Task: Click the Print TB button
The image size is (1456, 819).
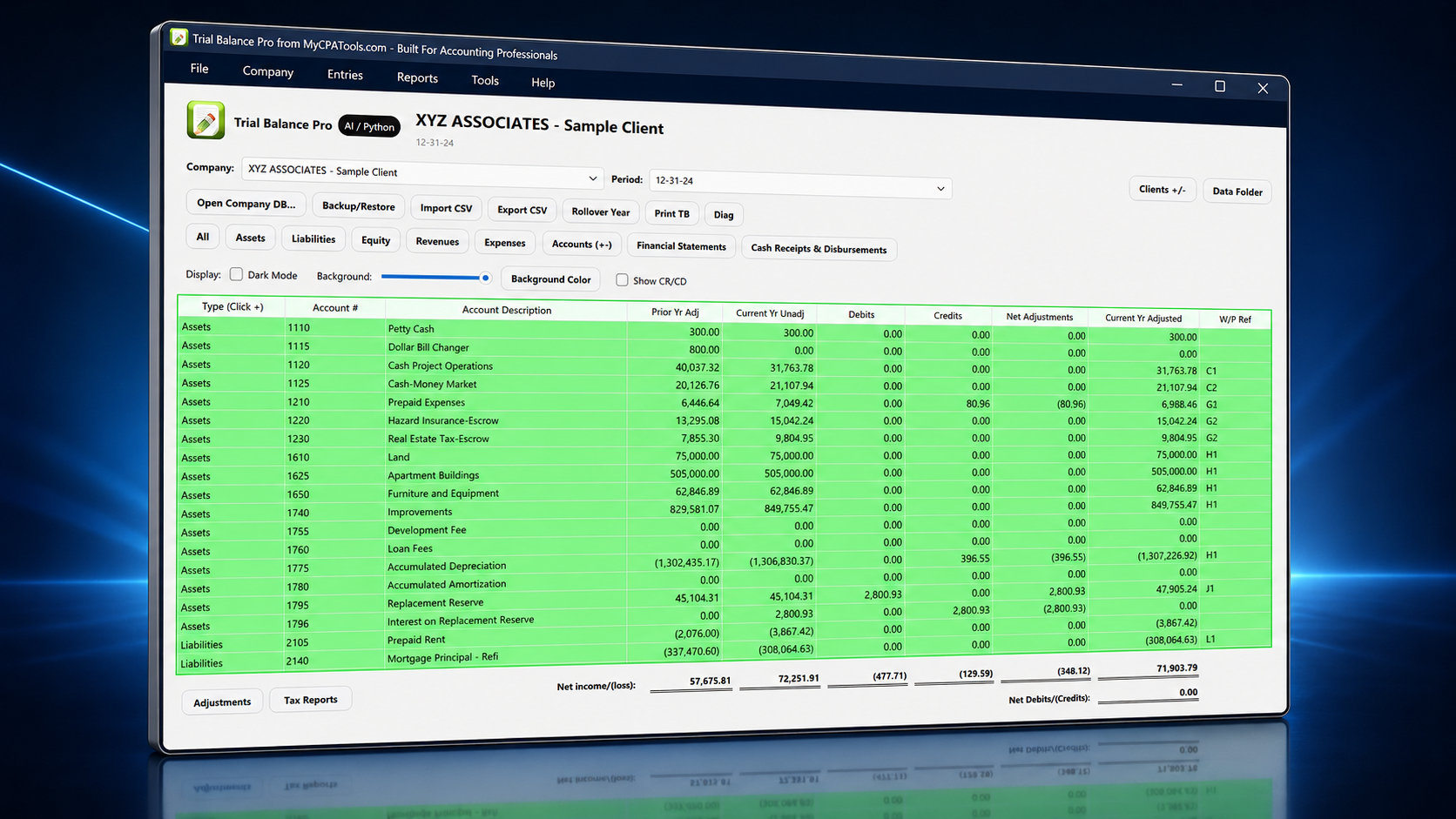Action: coord(671,213)
